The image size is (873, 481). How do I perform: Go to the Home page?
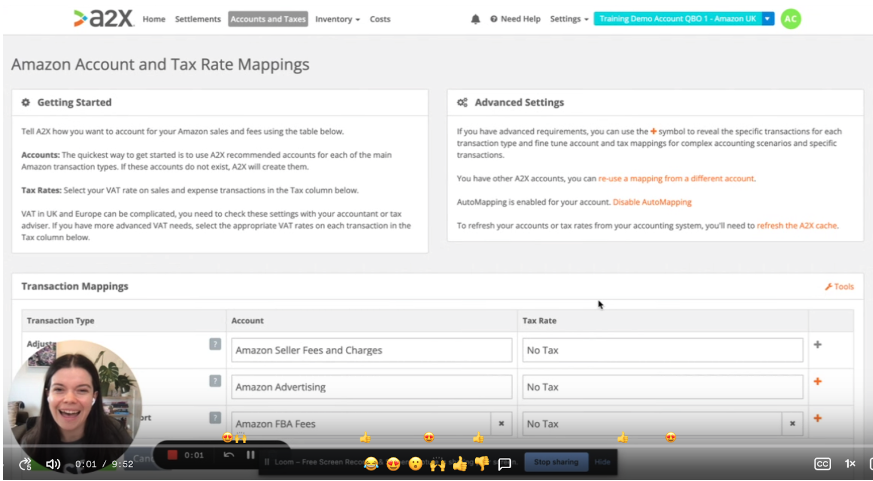154,19
